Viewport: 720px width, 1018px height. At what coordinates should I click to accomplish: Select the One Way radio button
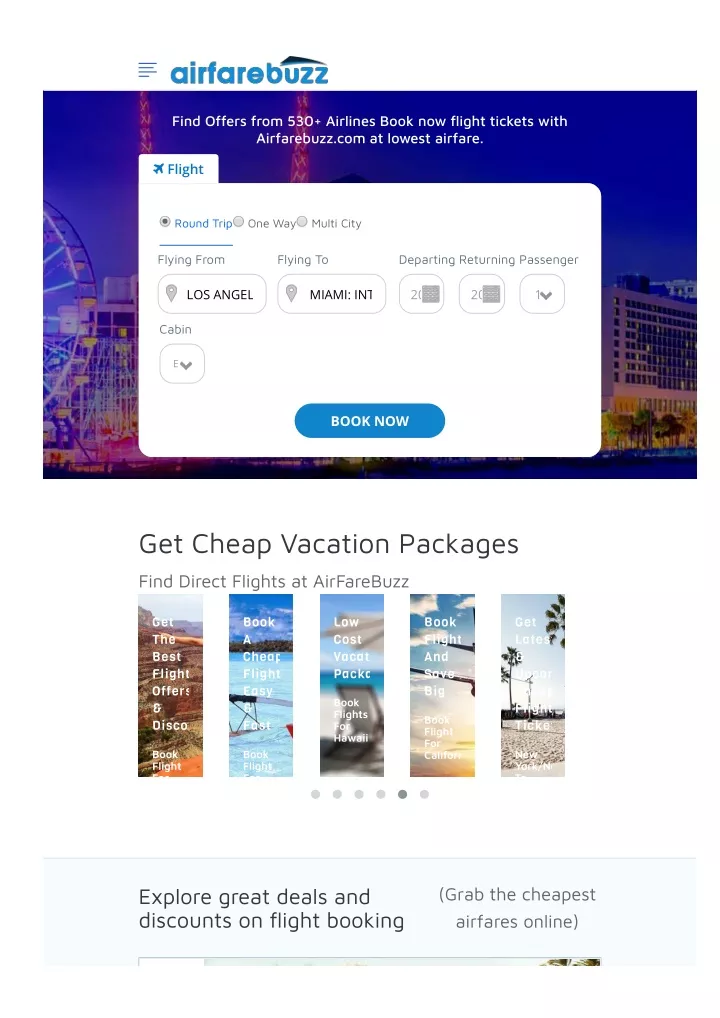238,222
